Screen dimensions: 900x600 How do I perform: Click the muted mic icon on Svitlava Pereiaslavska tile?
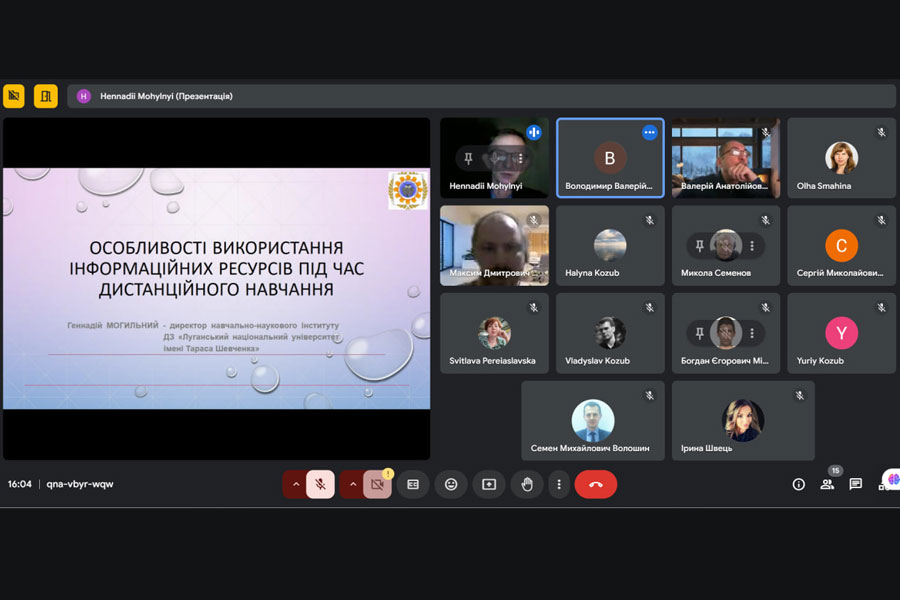point(534,307)
